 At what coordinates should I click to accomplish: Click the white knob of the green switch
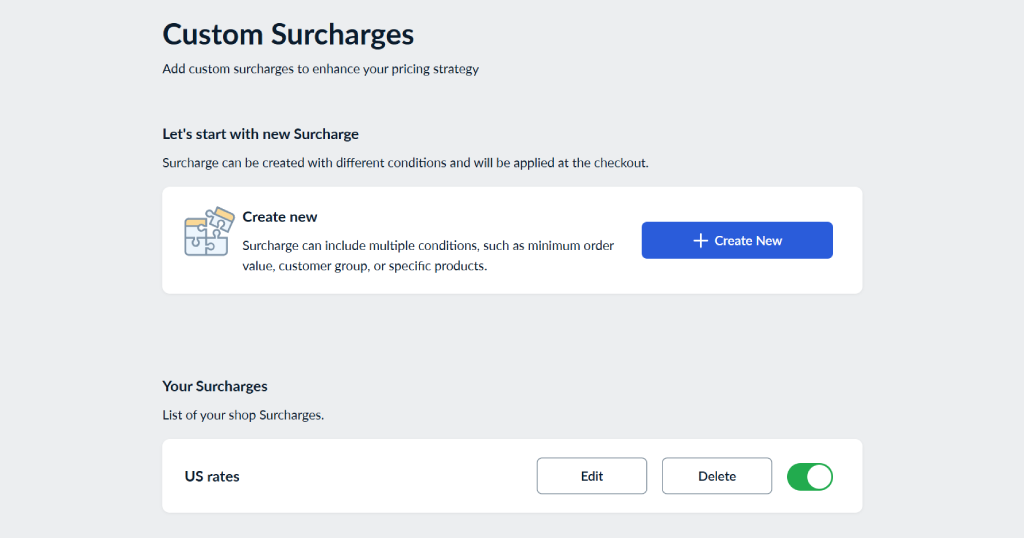(819, 477)
